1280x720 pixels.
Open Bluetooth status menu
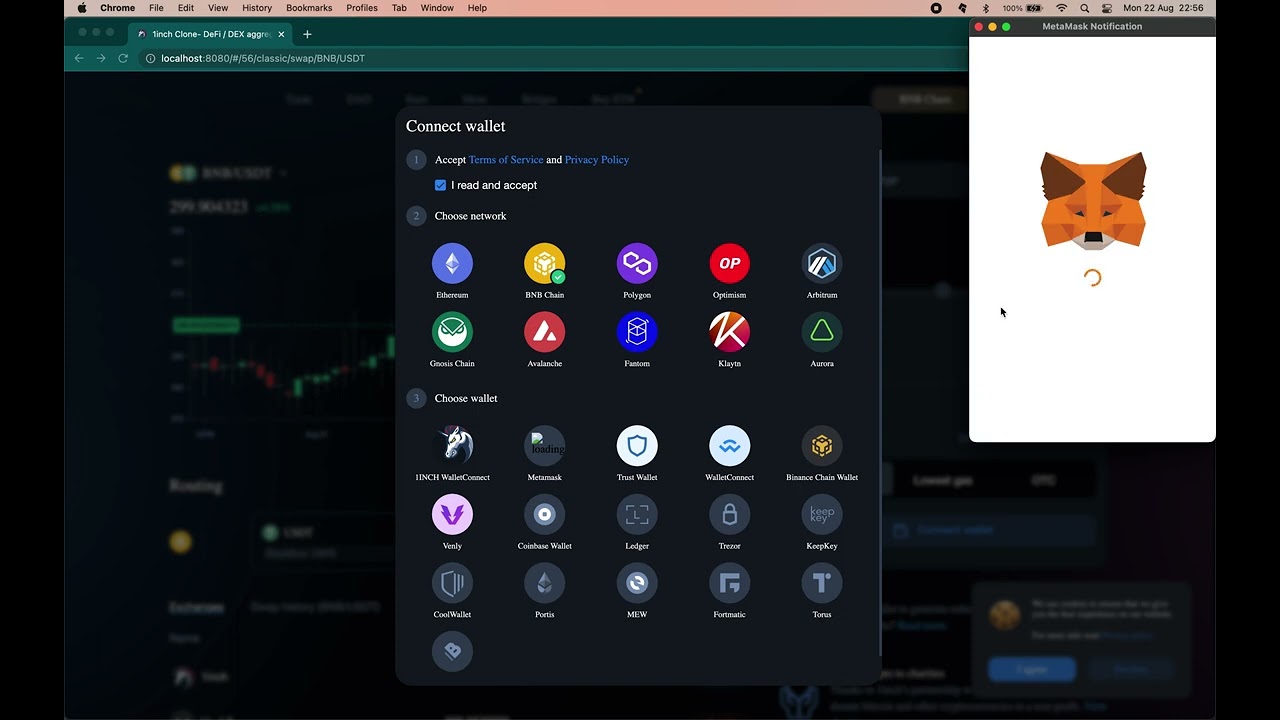[x=985, y=8]
